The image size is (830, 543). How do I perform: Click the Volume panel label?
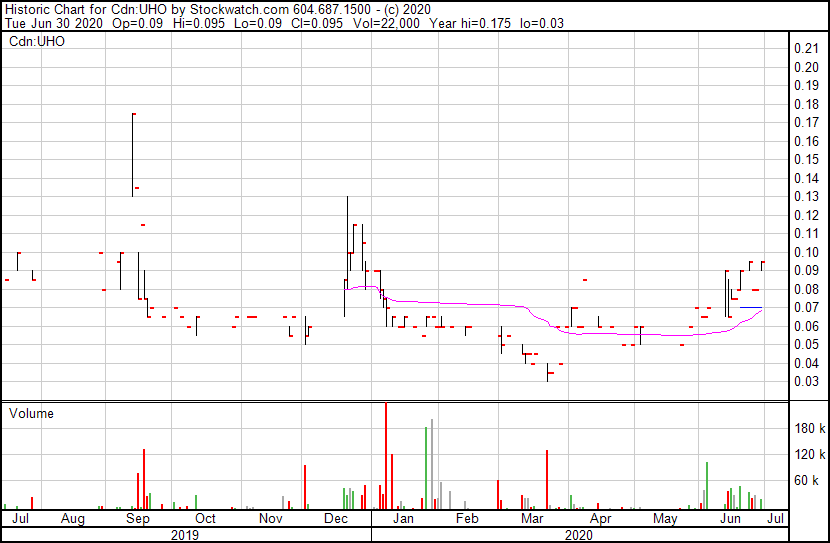(x=31, y=413)
